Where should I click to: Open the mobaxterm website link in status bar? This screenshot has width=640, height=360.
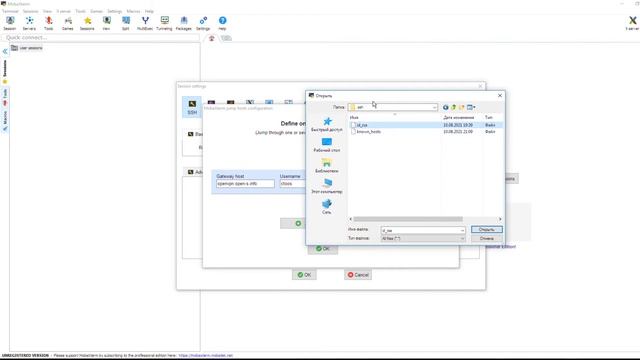205,356
